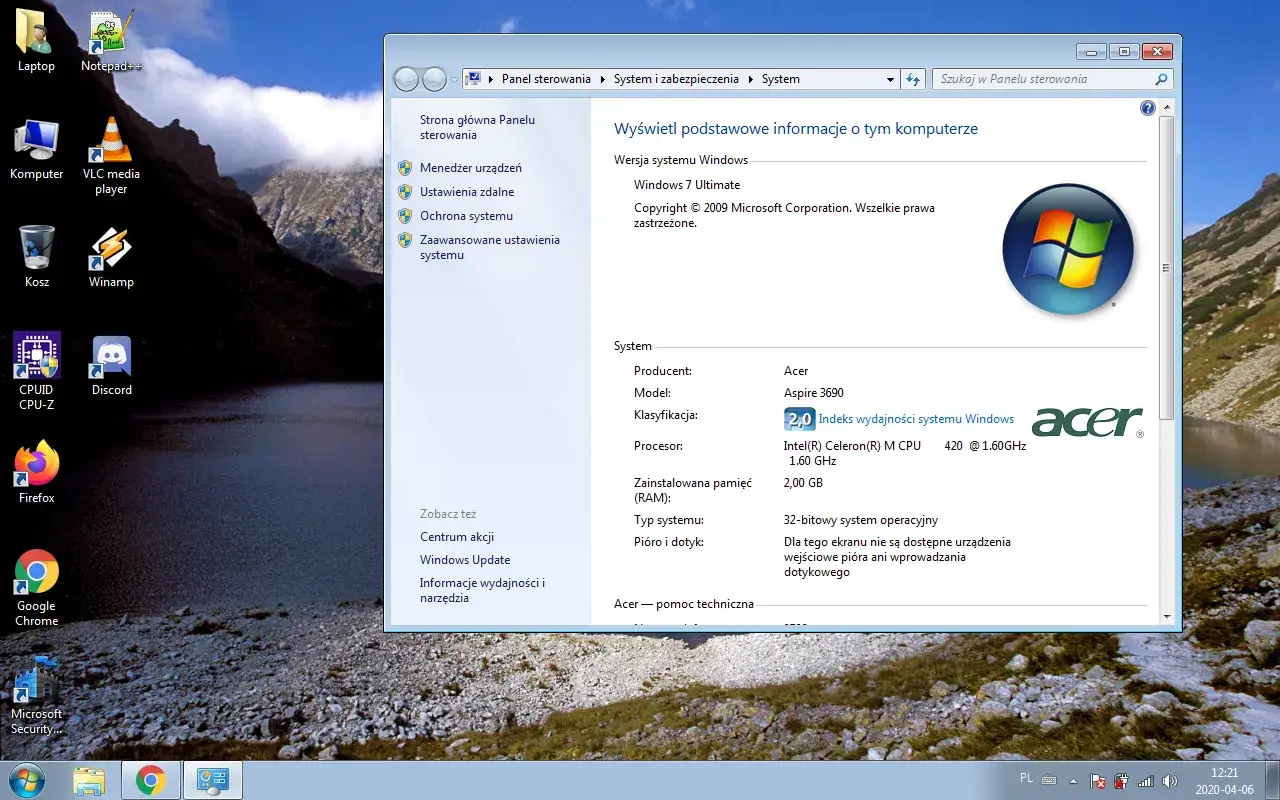Open Strona główna Panelu sterowania
The image size is (1280, 800).
[x=477, y=127]
